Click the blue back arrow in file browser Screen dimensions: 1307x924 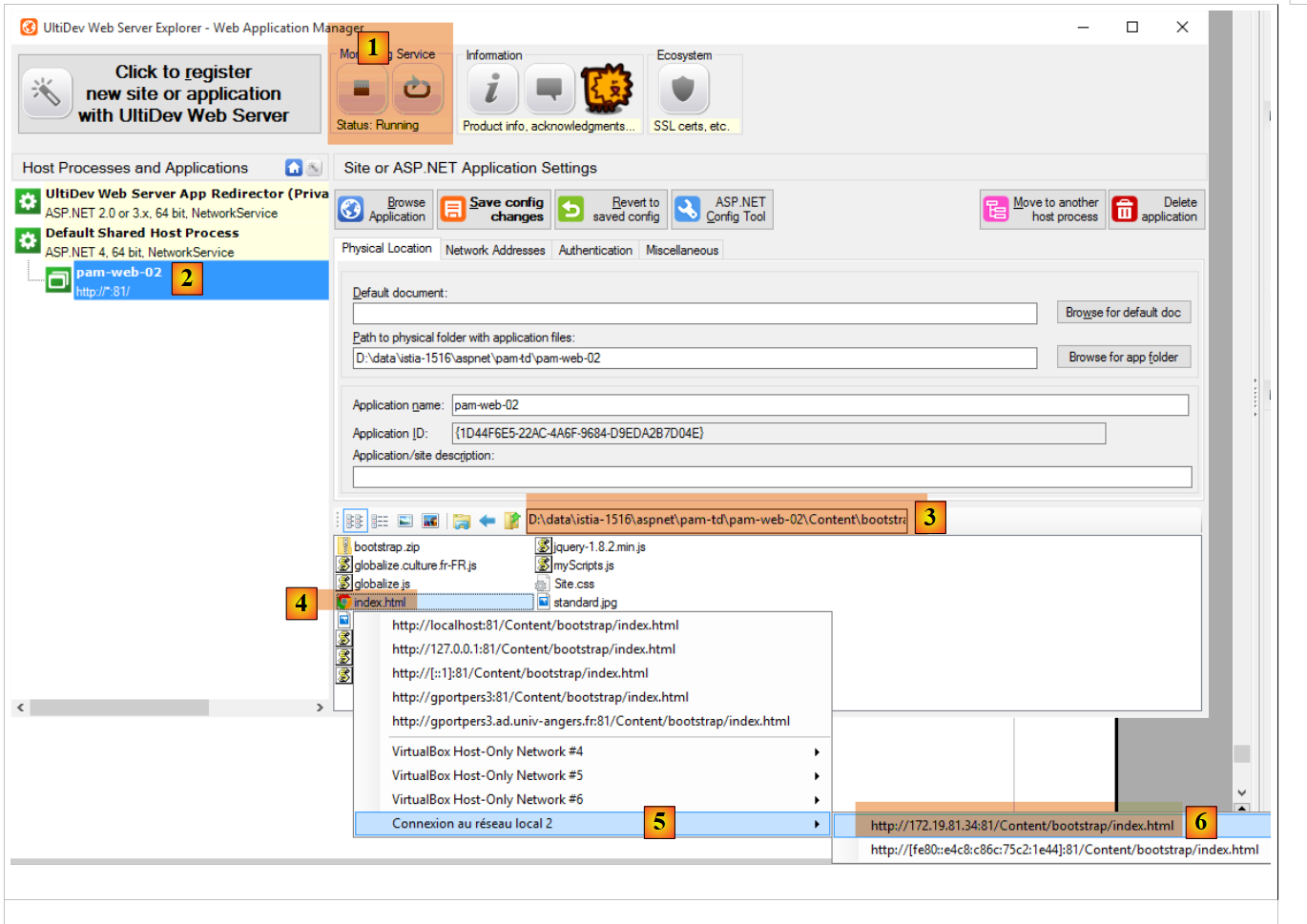488,521
